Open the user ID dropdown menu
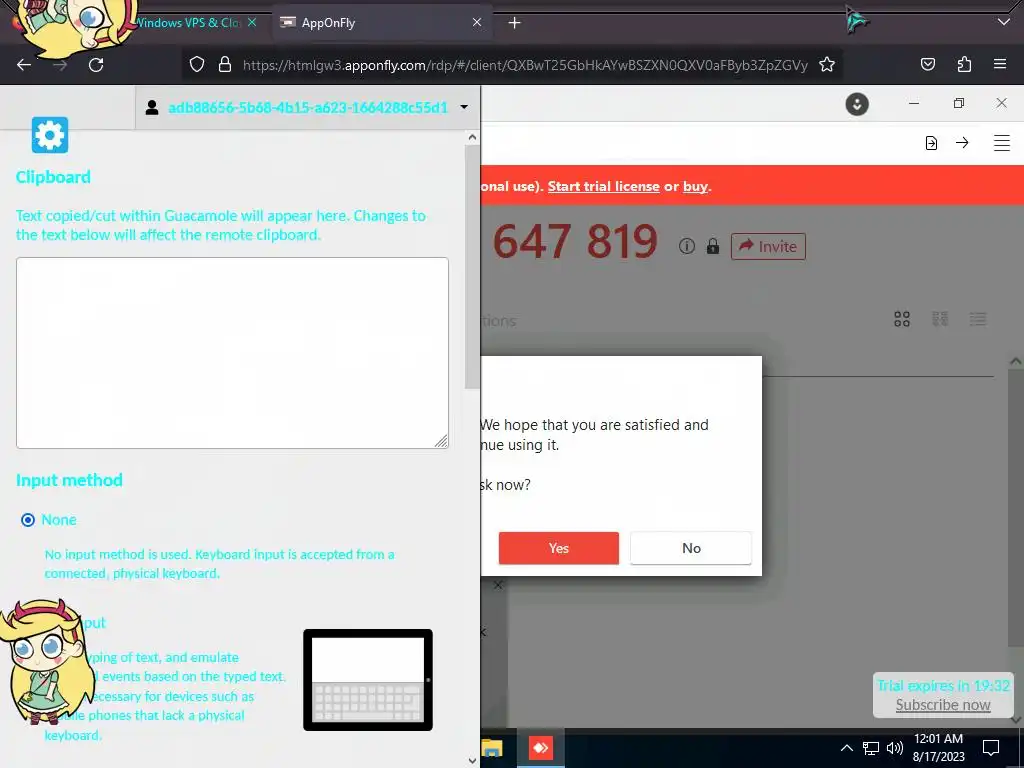Viewport: 1024px width, 768px height. tap(308, 107)
